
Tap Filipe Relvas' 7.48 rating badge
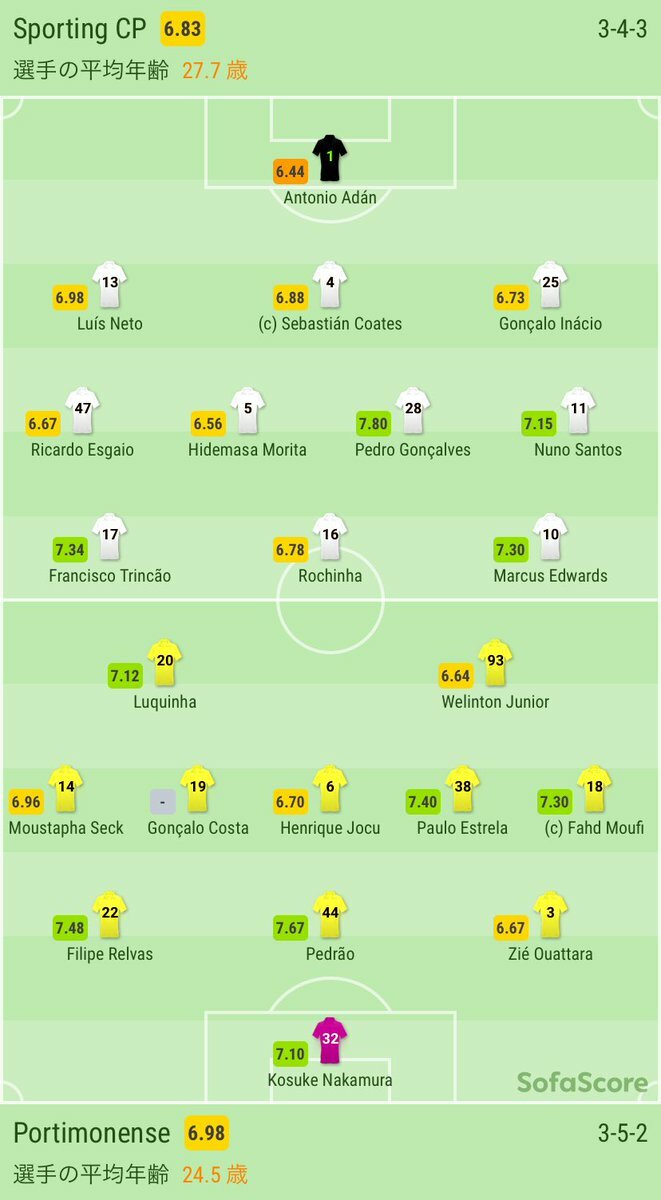click(x=70, y=928)
